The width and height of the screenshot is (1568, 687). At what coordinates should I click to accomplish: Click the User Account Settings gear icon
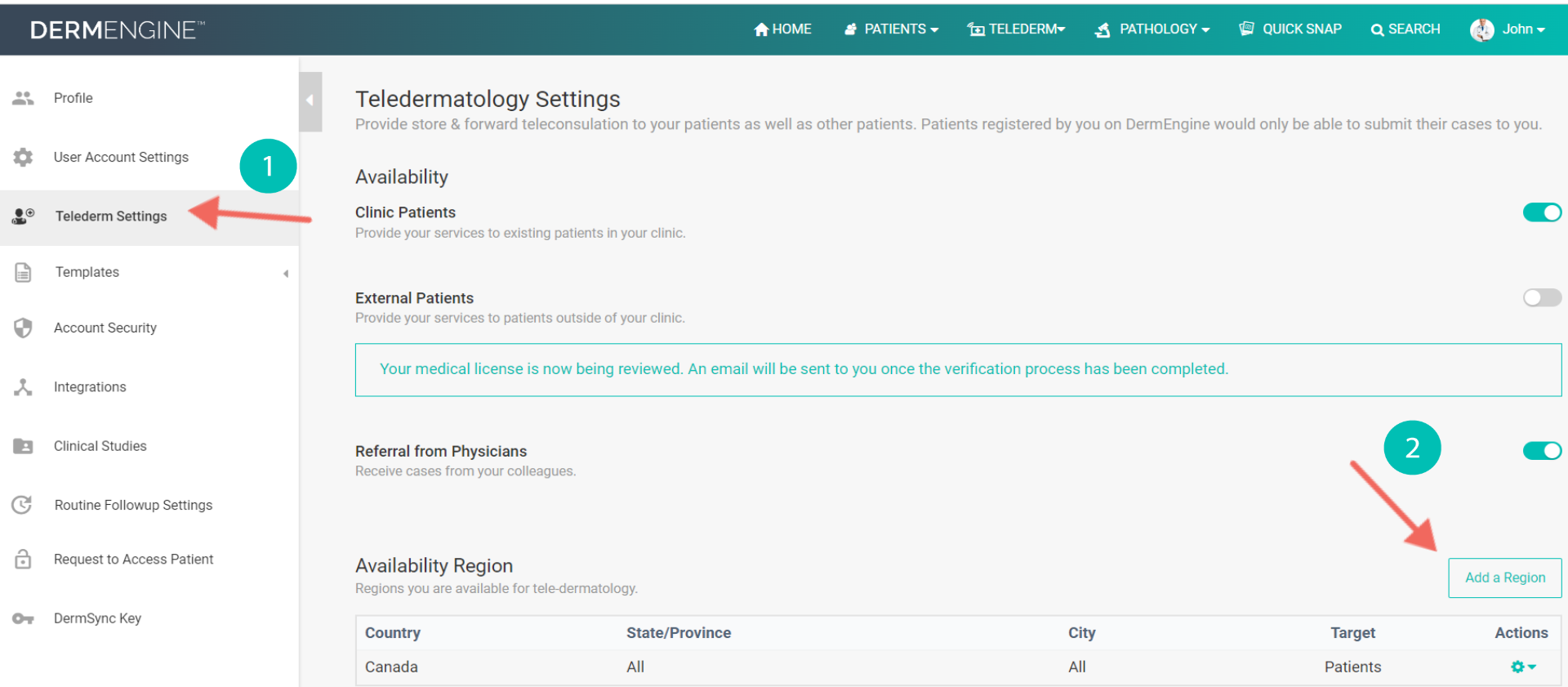point(23,157)
